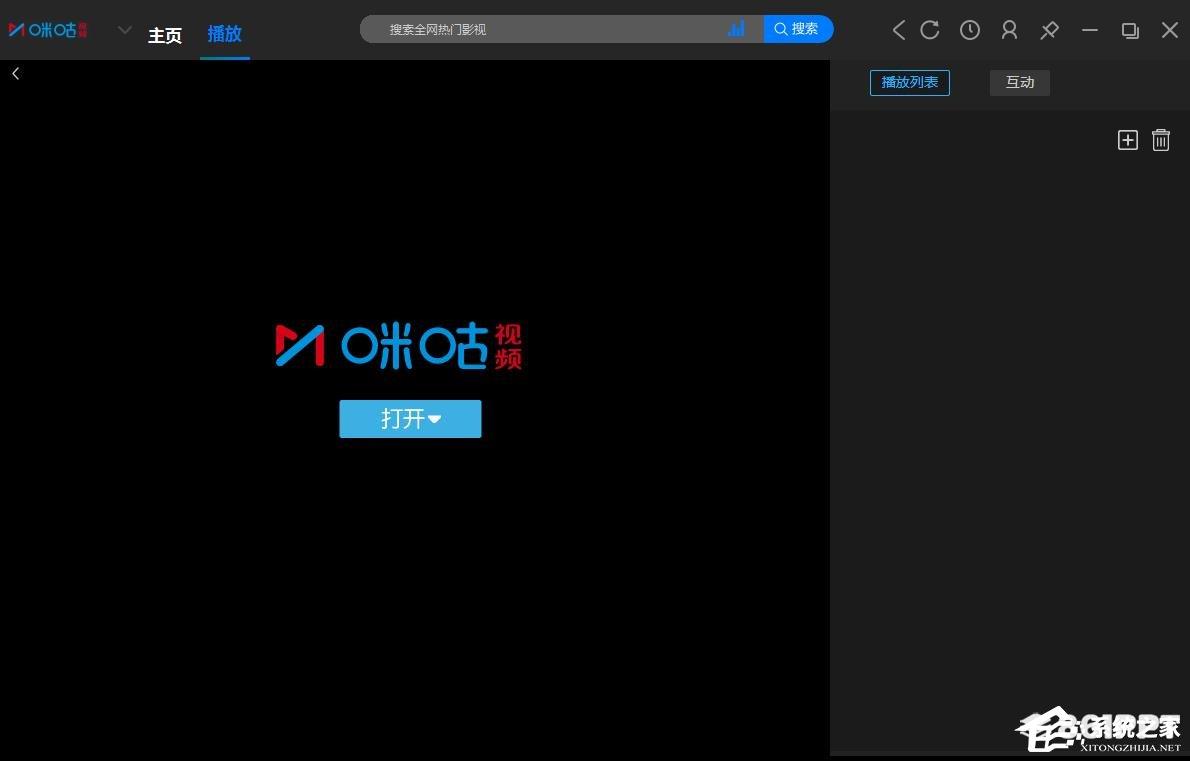Show the 播放列表 panel
The width and height of the screenshot is (1190, 761).
pyautogui.click(x=909, y=83)
